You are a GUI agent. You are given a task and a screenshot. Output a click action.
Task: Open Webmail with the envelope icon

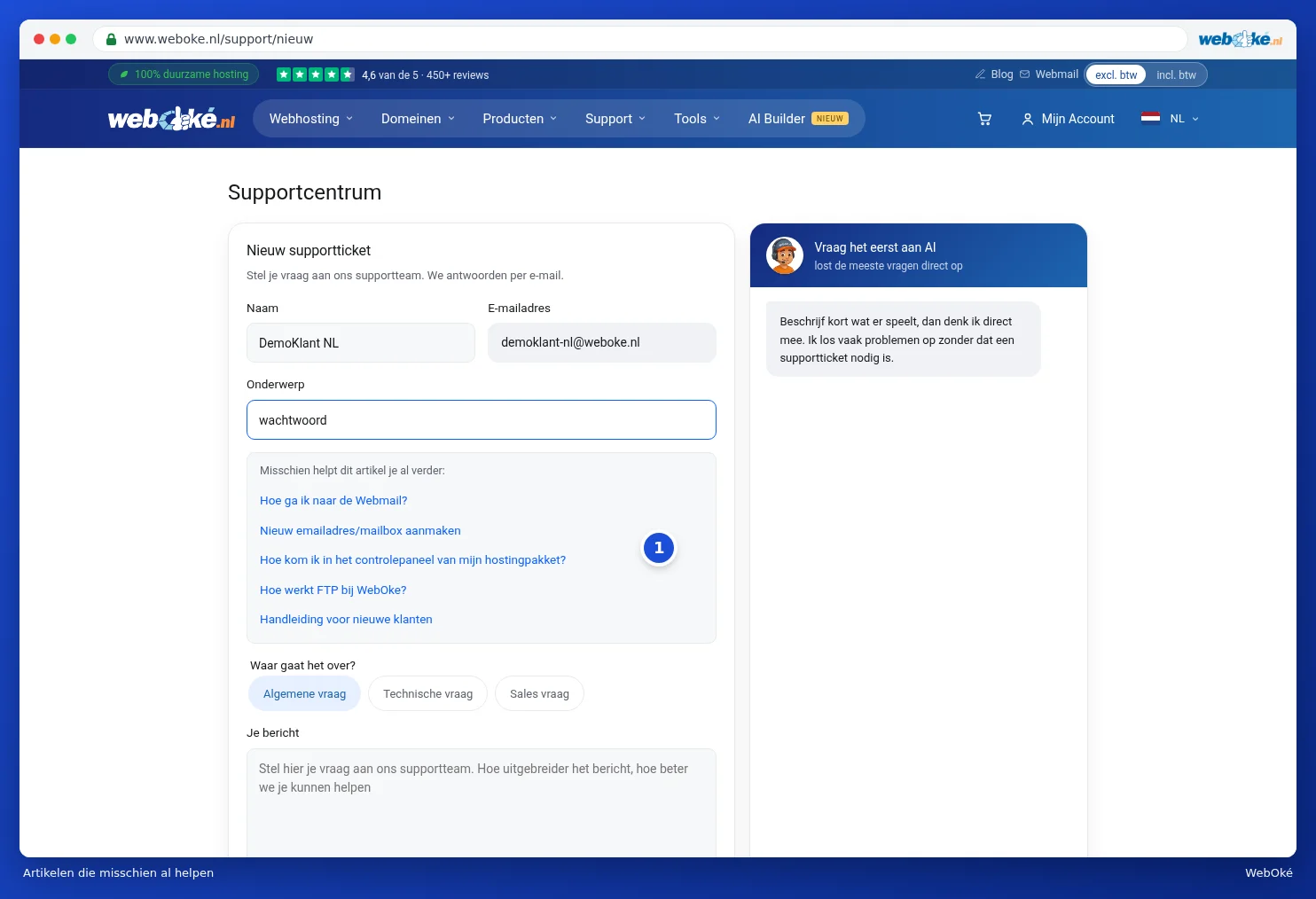click(1049, 74)
